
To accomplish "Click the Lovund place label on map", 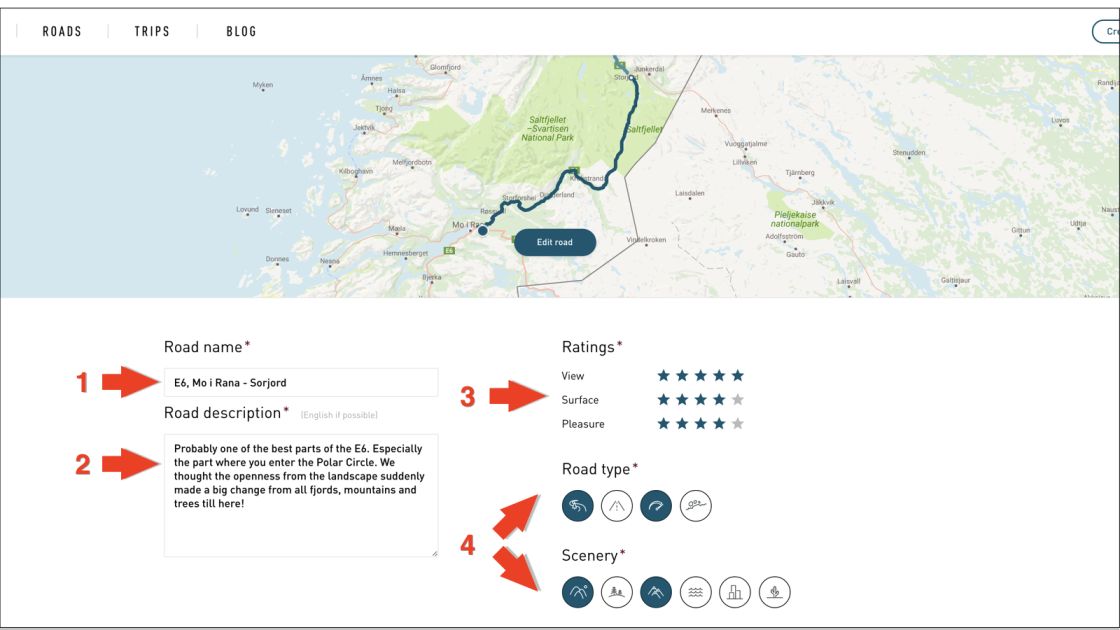I will point(247,209).
